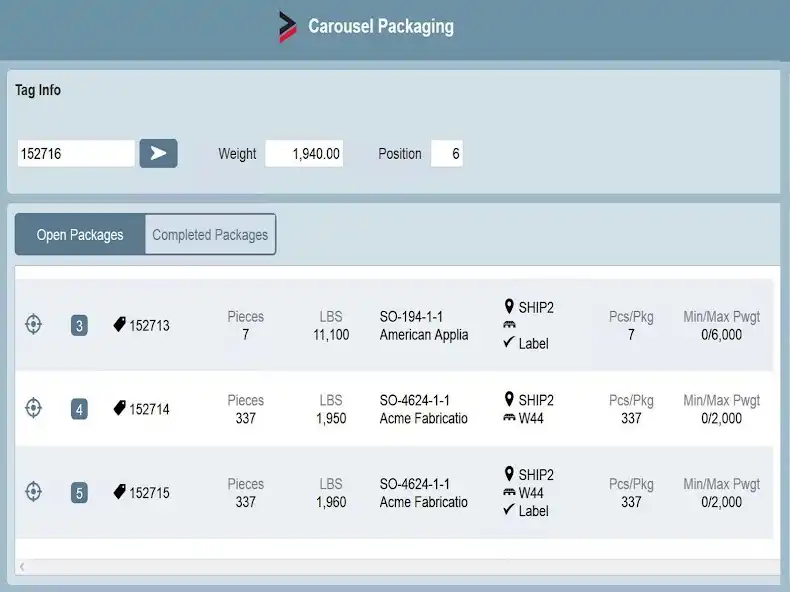The width and height of the screenshot is (790, 592).
Task: Click the tag number input field showing 152716
Action: 76,153
